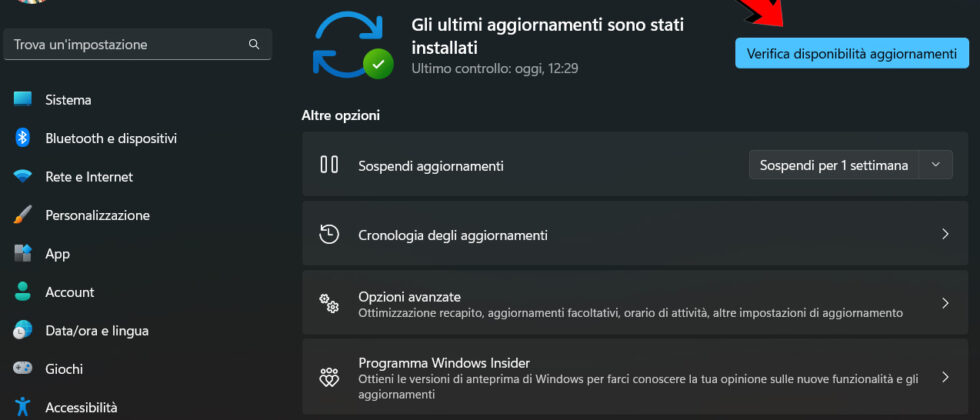Click the Account person icon
This screenshot has width=980, height=420.
tap(22, 292)
